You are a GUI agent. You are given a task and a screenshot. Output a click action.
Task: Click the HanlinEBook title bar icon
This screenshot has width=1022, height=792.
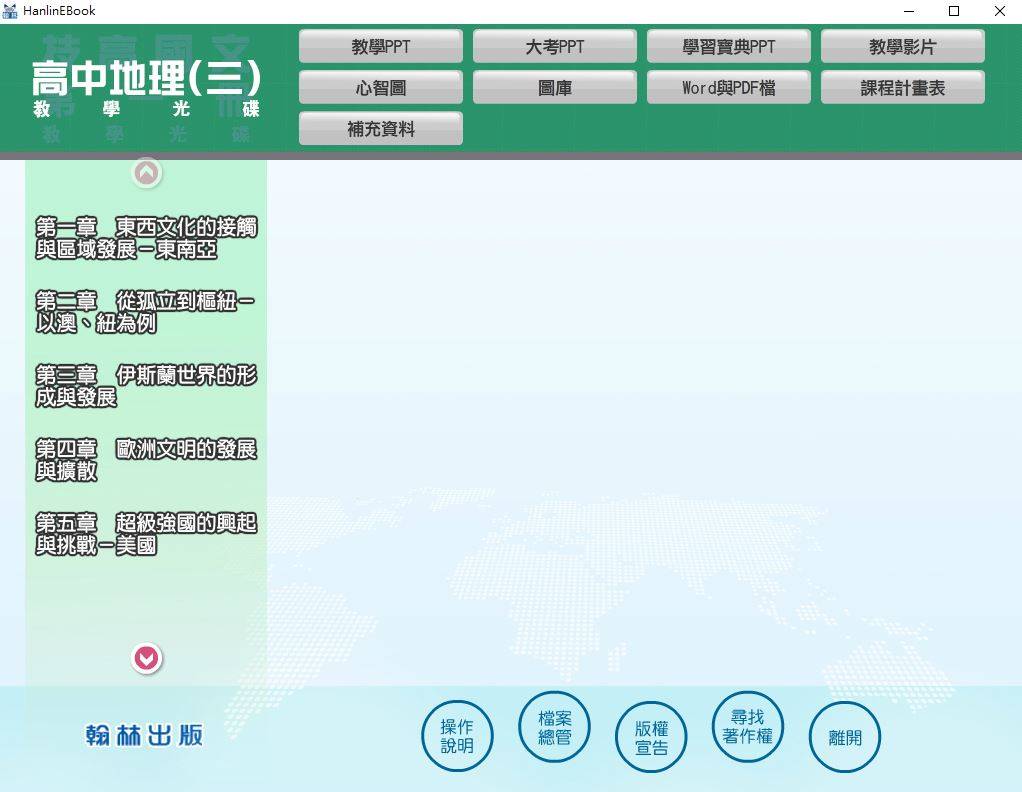(10, 10)
